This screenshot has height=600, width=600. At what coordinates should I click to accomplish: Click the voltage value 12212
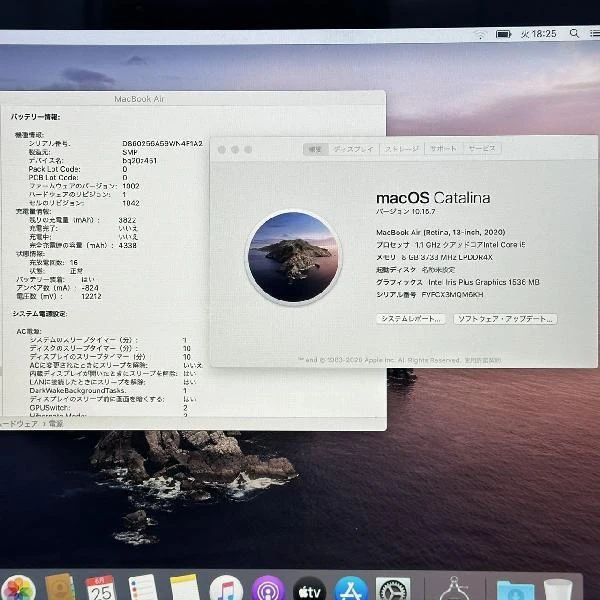(91, 296)
